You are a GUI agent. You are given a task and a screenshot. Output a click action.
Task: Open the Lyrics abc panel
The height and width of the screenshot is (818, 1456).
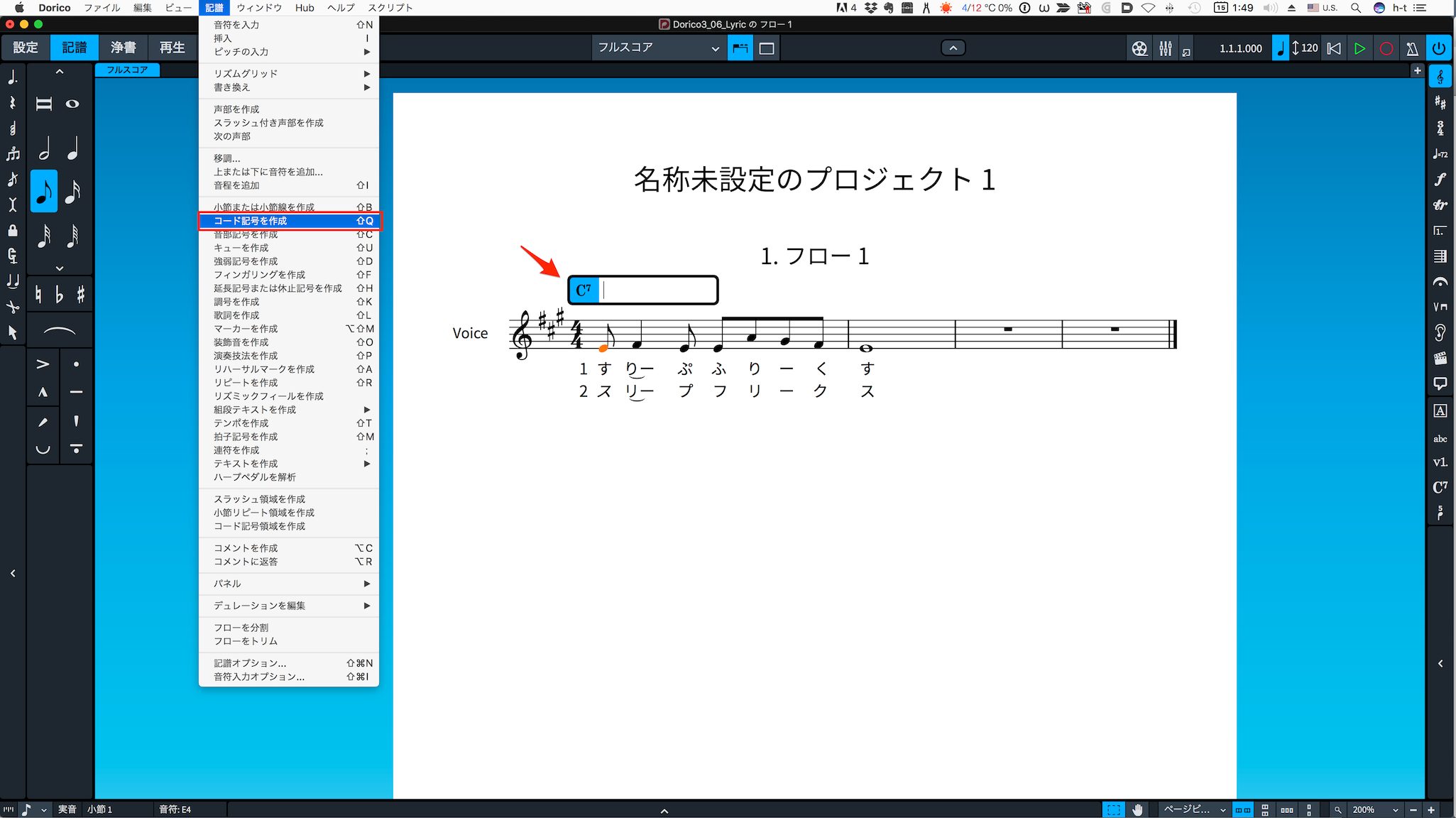tap(1440, 438)
